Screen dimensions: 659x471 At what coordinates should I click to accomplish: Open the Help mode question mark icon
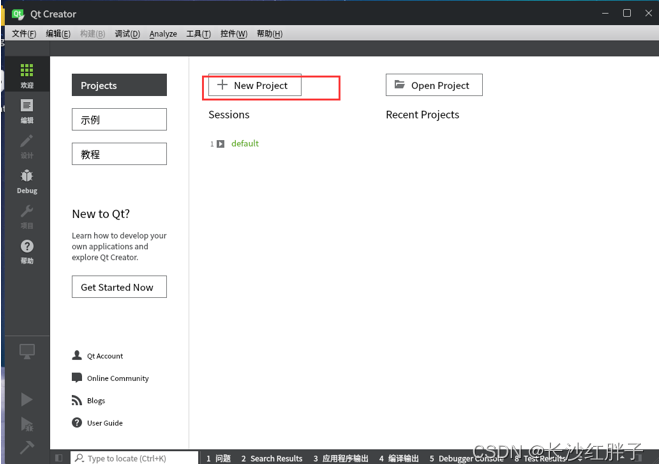26,246
